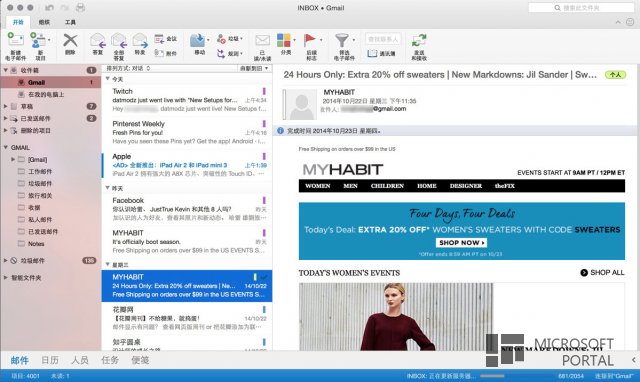The image size is (640, 382).
Task: Reply All to the selected email
Action: tap(119, 40)
